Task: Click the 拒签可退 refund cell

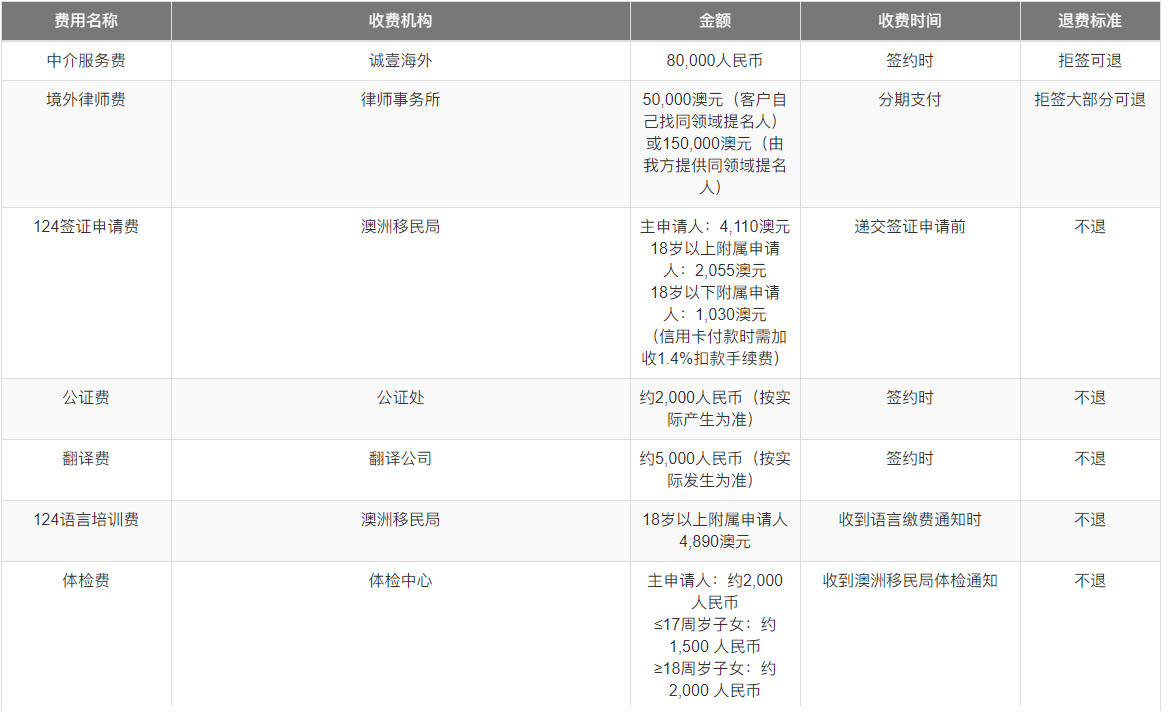Action: pyautogui.click(x=1090, y=60)
